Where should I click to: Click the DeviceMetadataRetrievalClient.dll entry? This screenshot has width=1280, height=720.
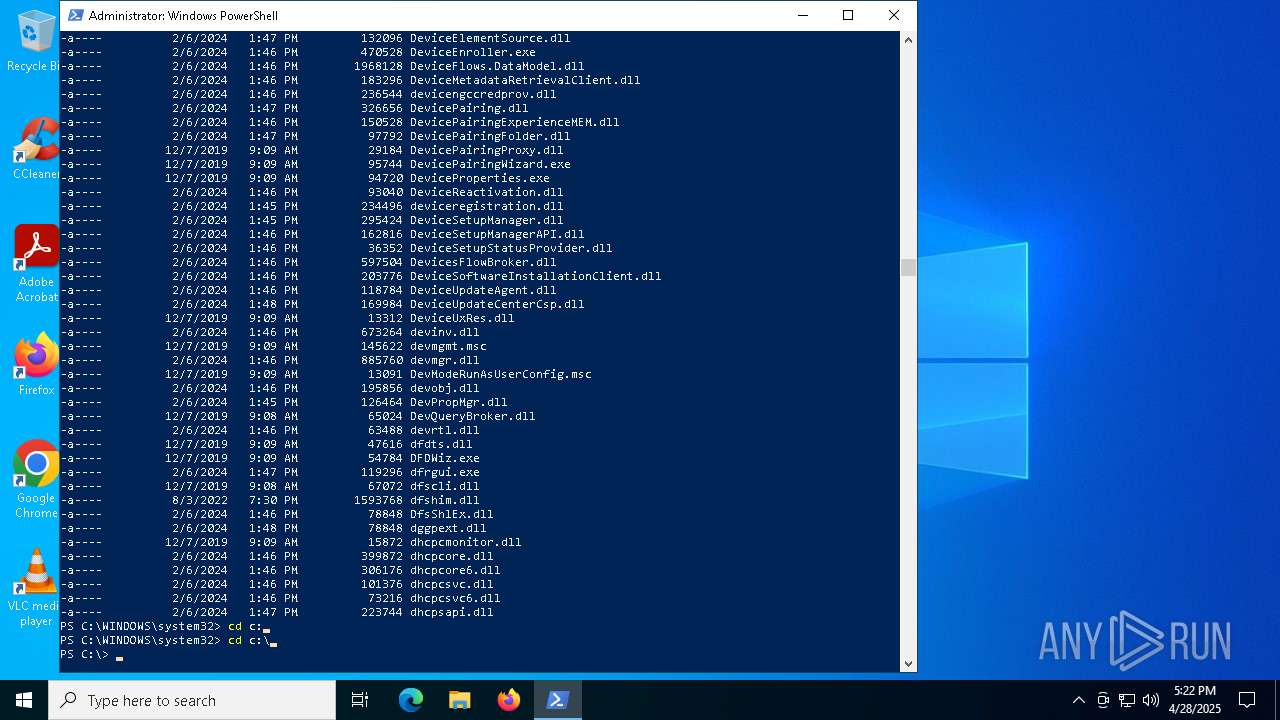coord(525,80)
